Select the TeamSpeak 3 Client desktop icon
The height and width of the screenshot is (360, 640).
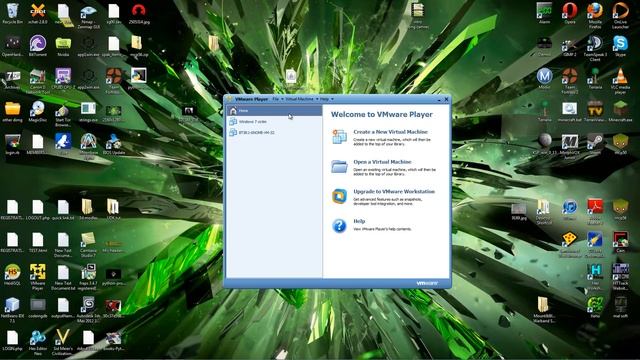click(x=595, y=49)
